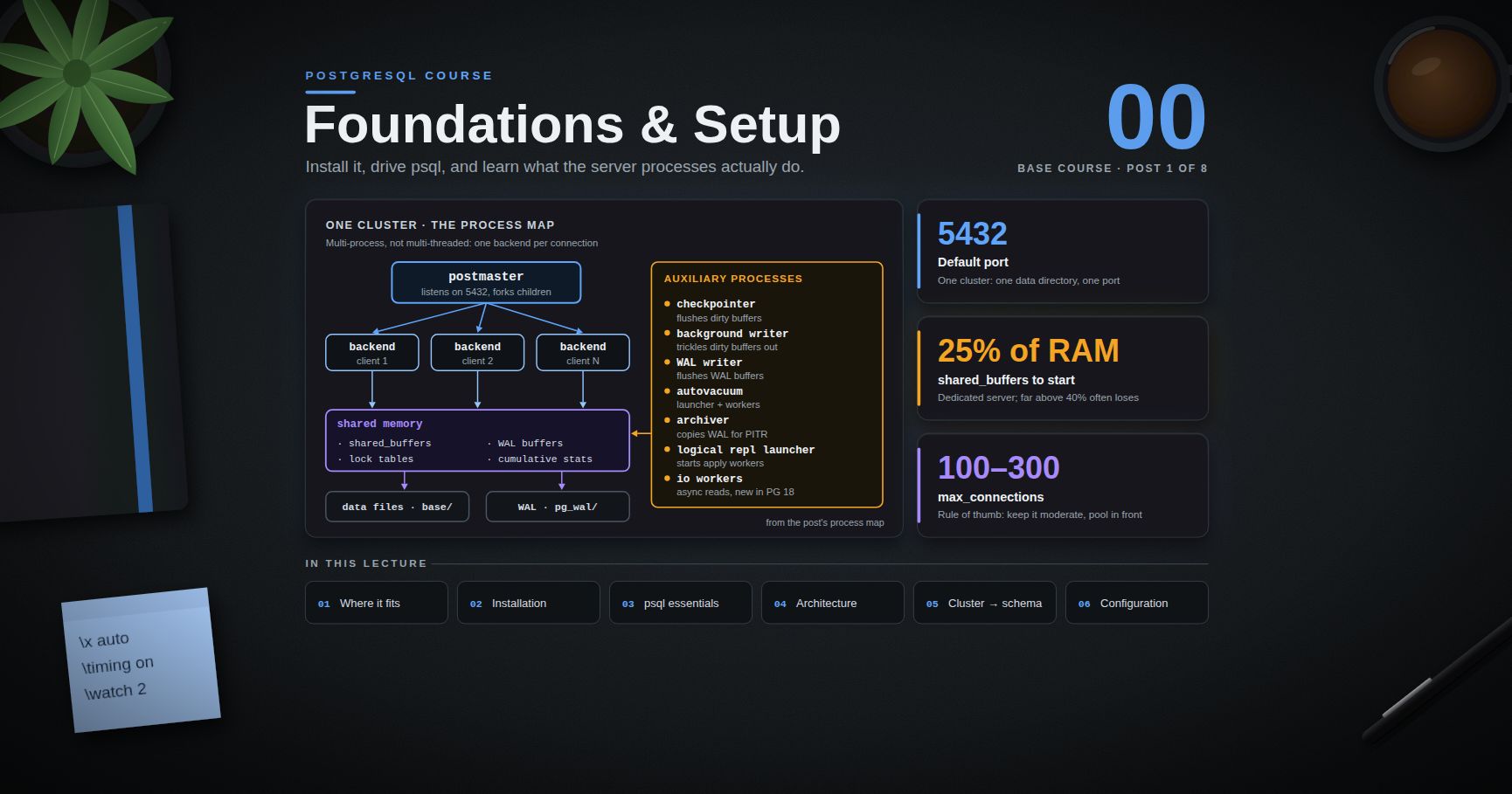Click the 'AUXILIARY PROCESSES' heading
Screen dimensions: 1512x794
coord(733,279)
